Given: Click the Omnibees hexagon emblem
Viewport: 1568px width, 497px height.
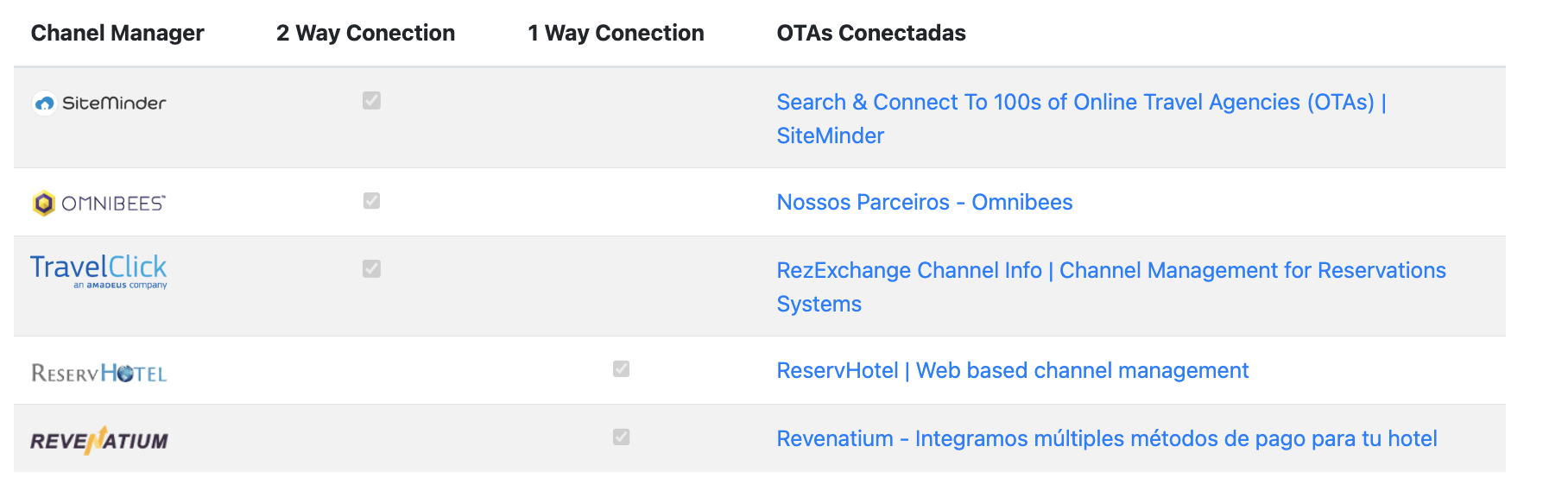Looking at the screenshot, I should (44, 204).
